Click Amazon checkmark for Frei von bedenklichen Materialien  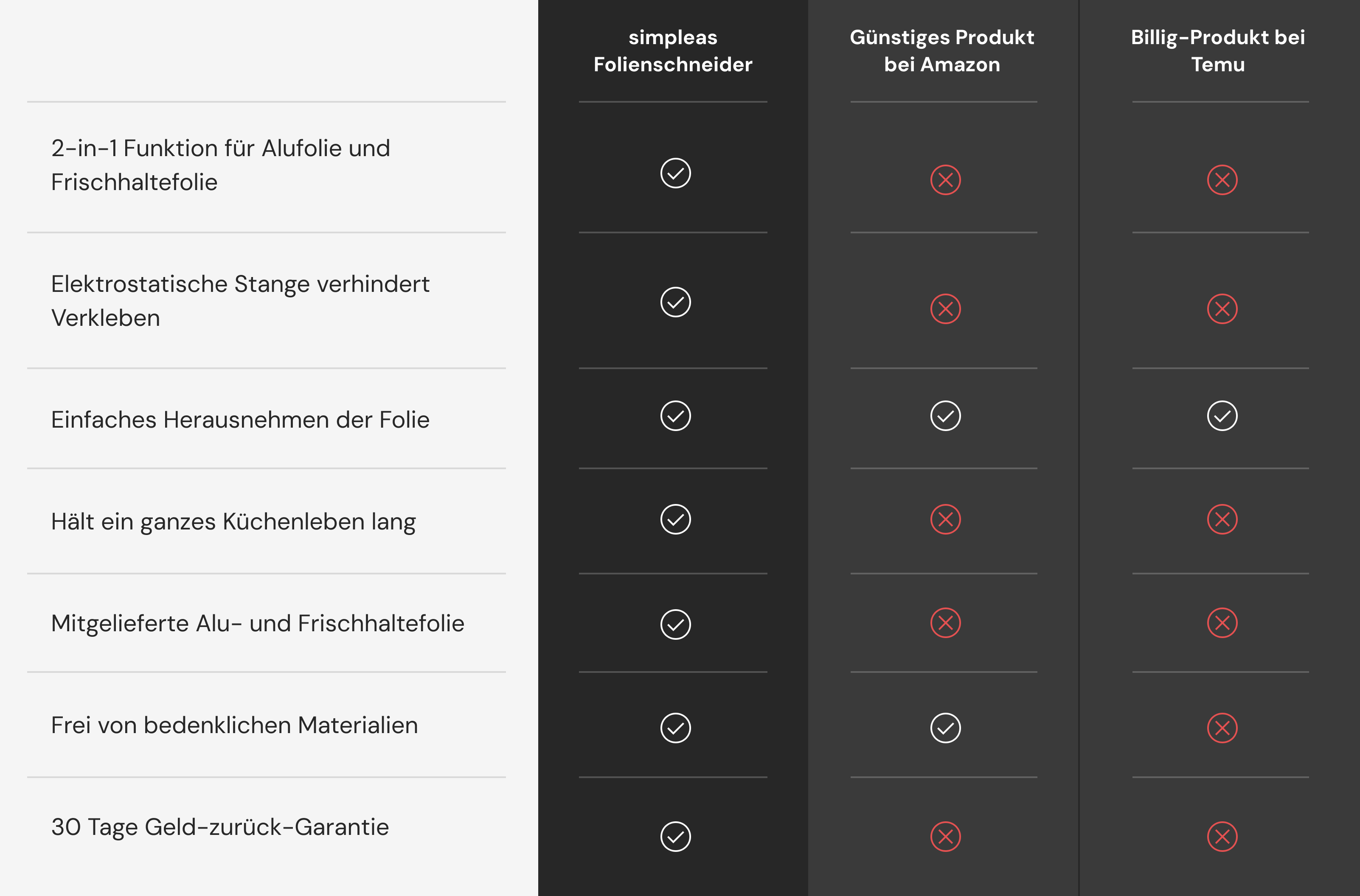pos(945,728)
